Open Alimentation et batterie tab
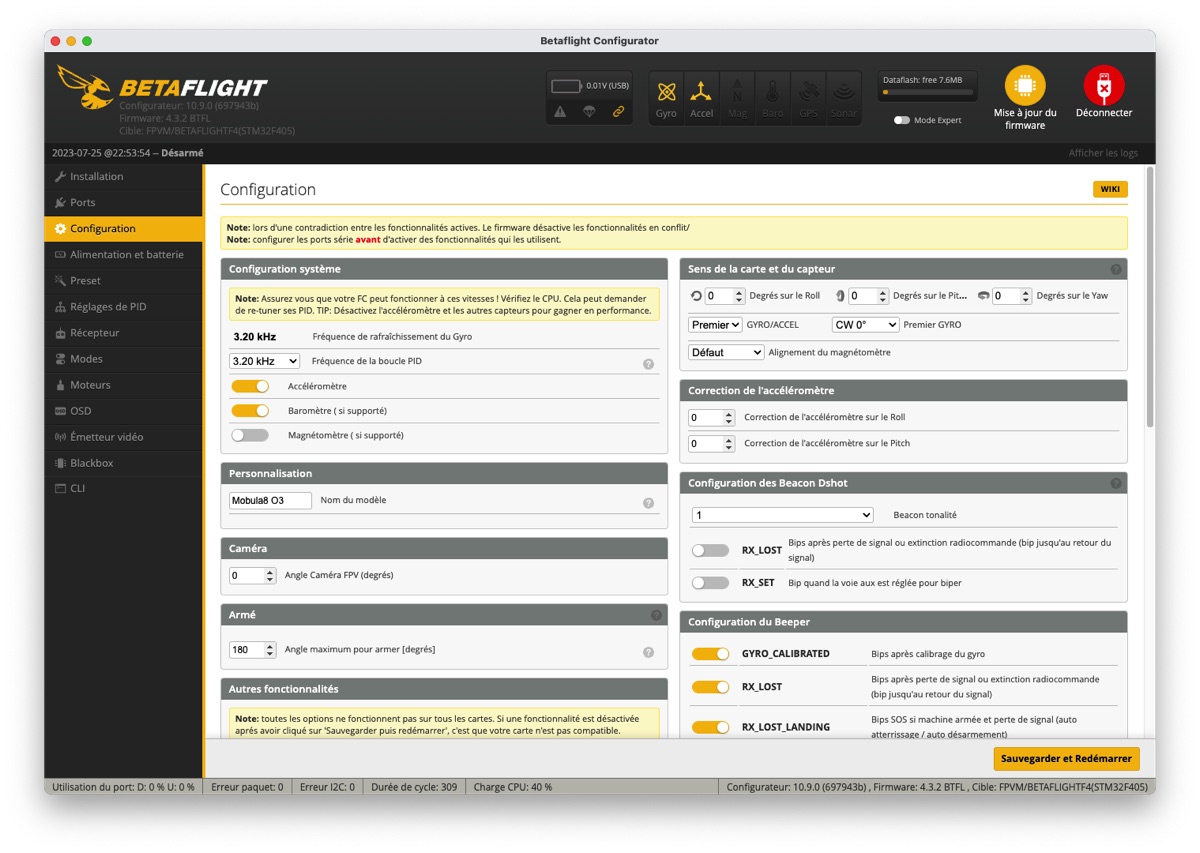This screenshot has height=853, width=1200. tap(123, 254)
